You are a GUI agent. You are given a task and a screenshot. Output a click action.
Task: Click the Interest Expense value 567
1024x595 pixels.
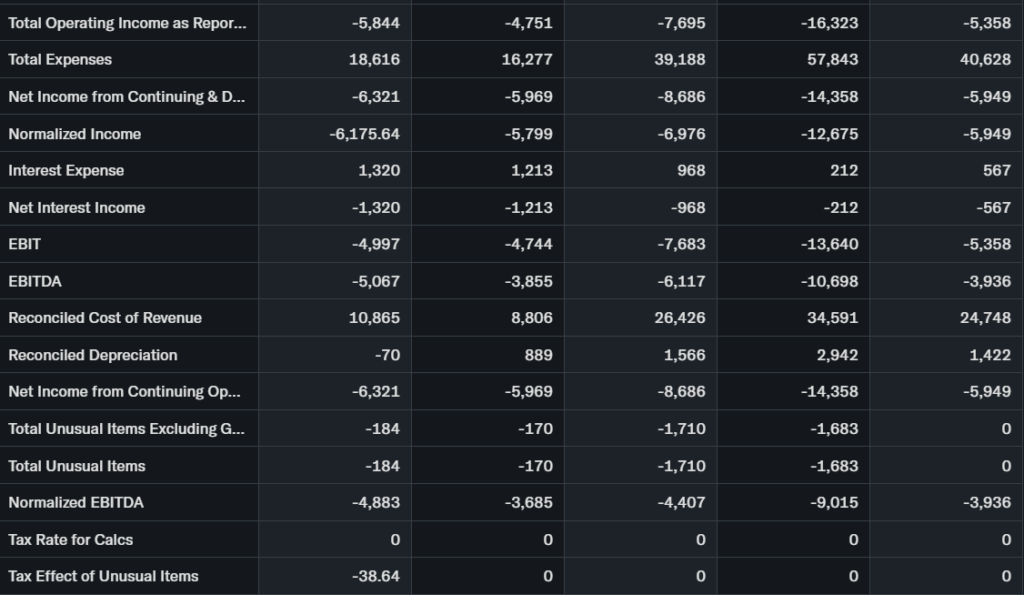point(996,171)
